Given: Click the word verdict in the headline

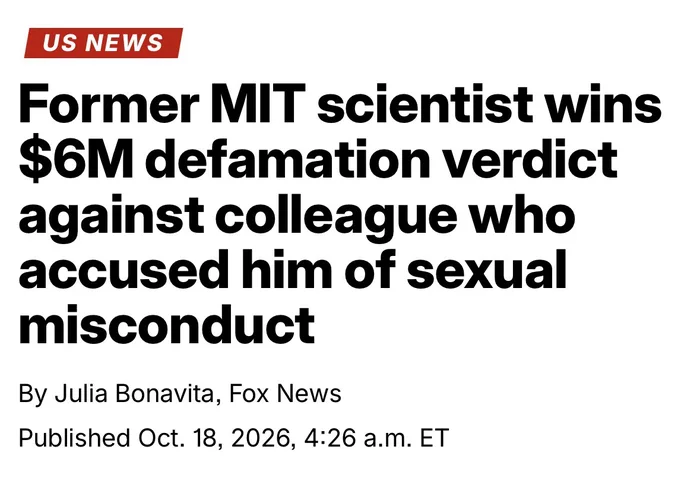Looking at the screenshot, I should [530, 159].
